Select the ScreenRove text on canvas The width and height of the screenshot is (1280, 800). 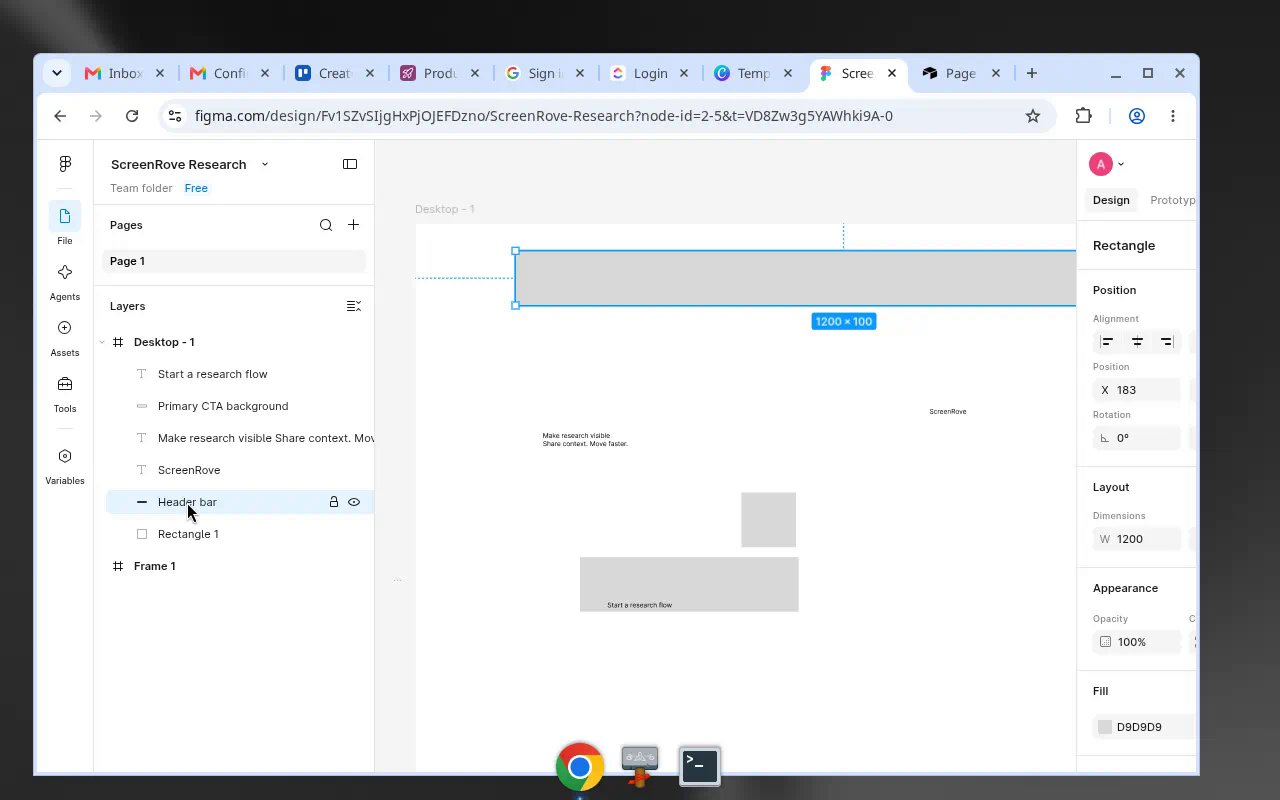point(948,412)
